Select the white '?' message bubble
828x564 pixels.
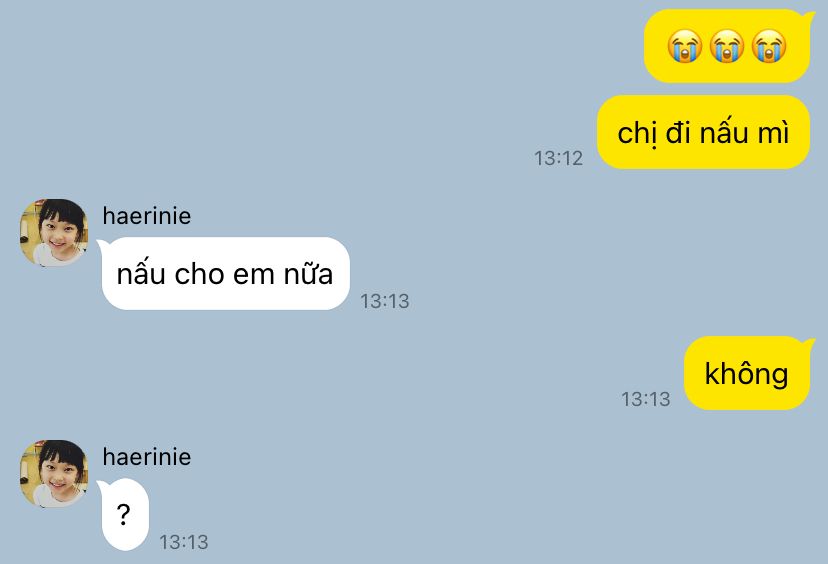pos(123,514)
